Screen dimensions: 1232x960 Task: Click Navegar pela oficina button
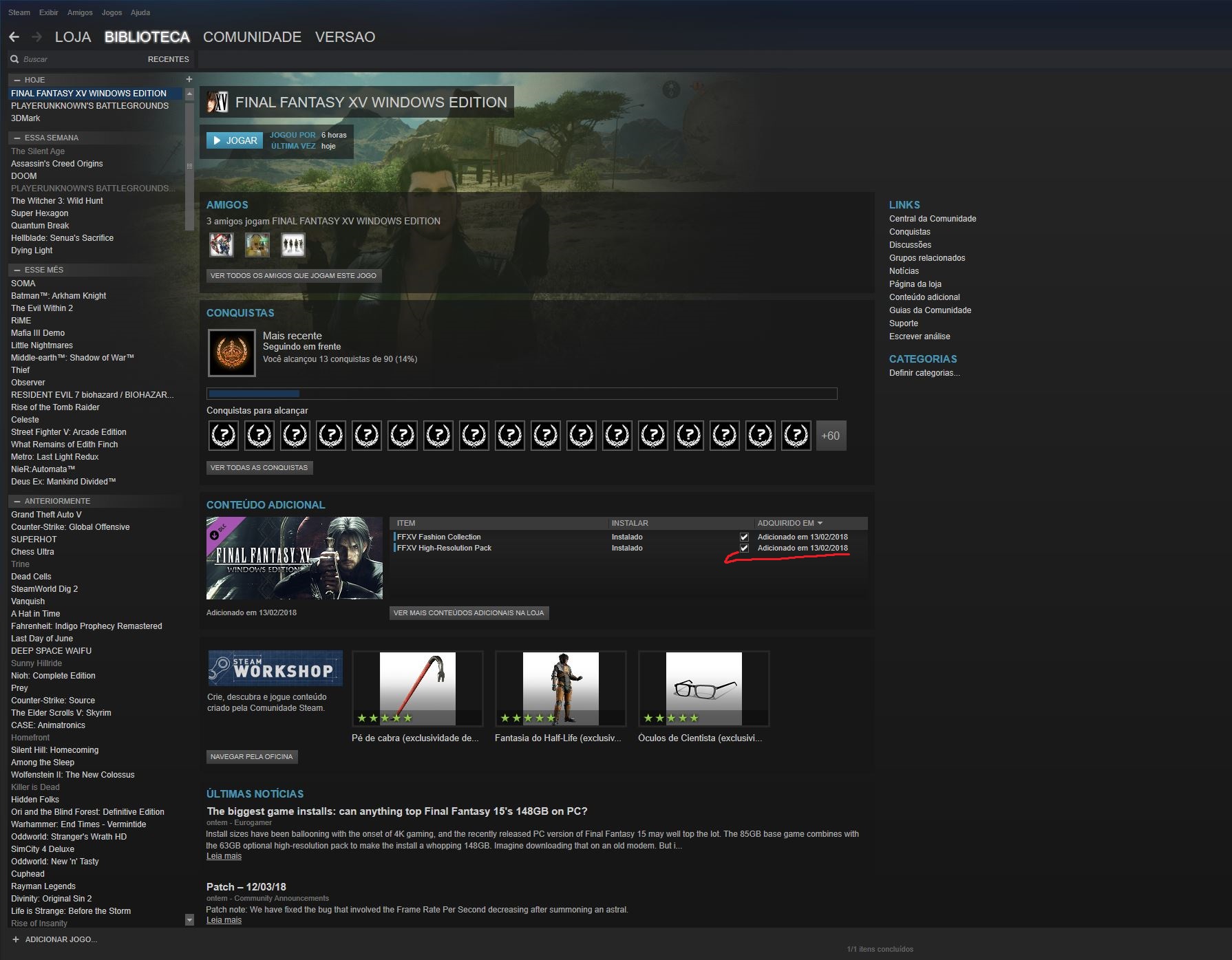(252, 756)
